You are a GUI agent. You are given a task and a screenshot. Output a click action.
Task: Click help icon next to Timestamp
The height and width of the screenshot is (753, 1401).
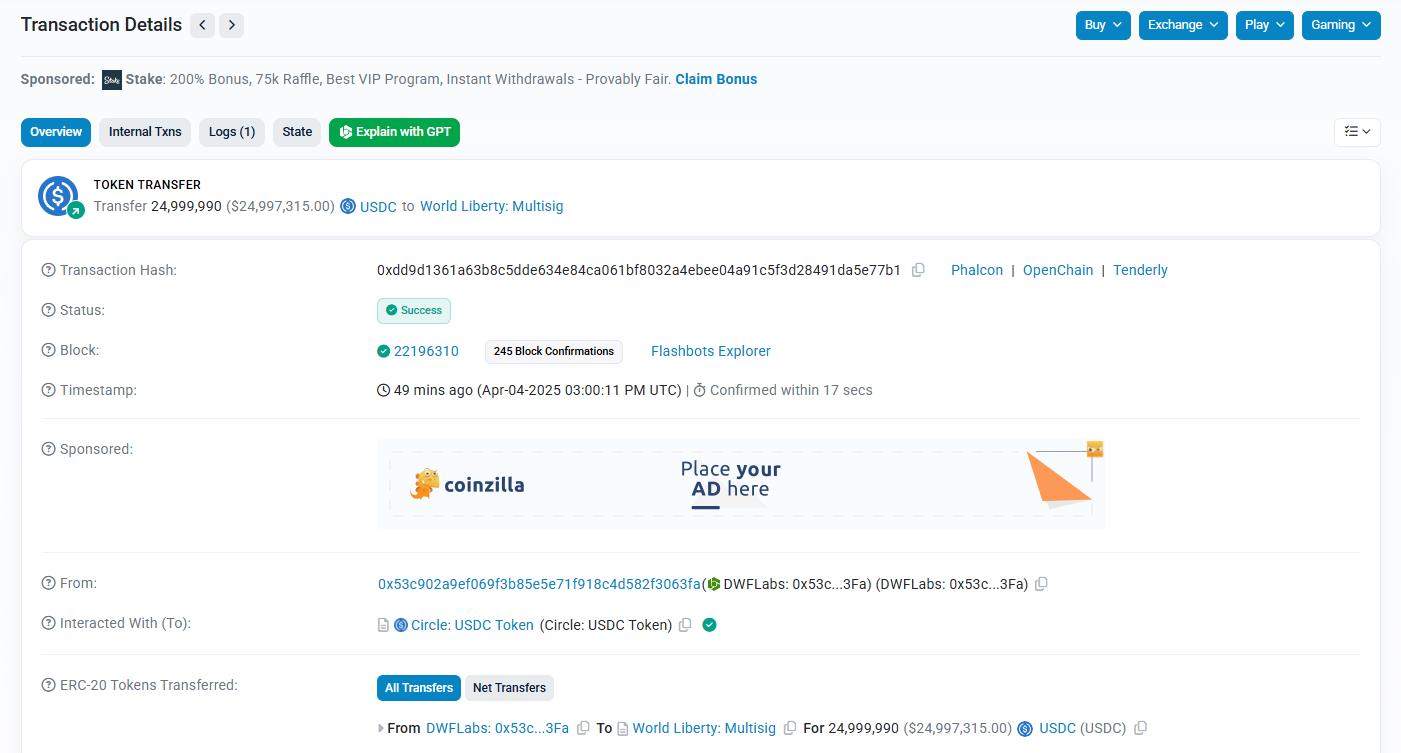[x=48, y=390]
